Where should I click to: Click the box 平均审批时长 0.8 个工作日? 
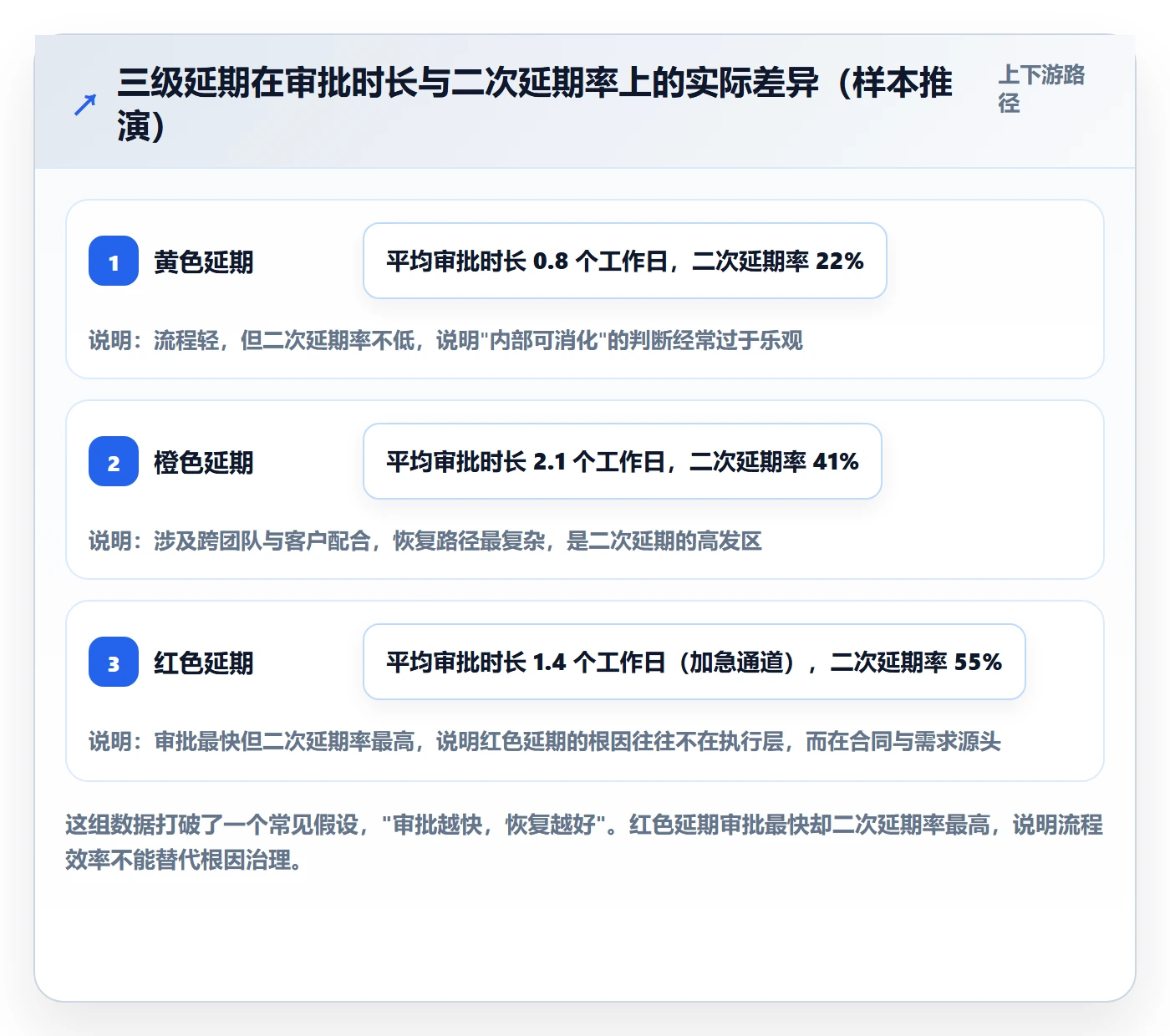[625, 261]
